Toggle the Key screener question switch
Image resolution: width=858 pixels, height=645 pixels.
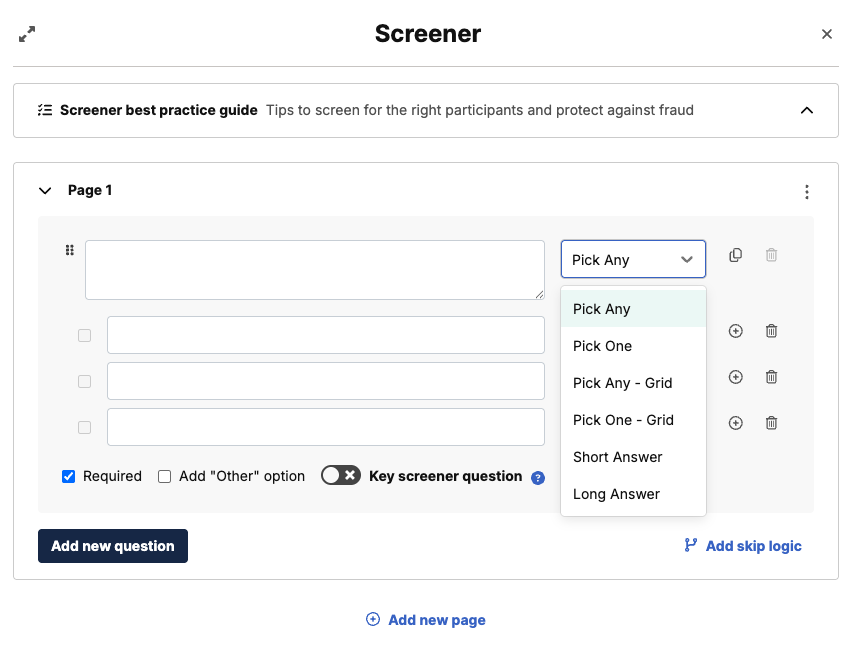point(340,476)
